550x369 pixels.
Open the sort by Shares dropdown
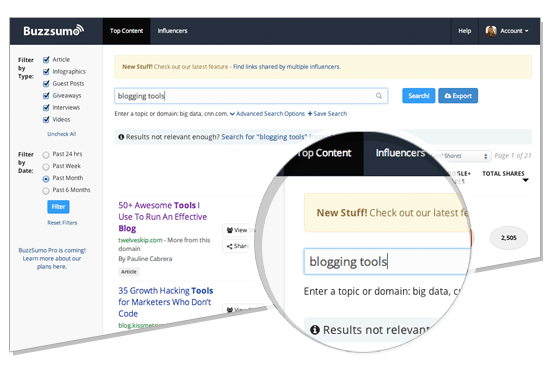point(463,156)
